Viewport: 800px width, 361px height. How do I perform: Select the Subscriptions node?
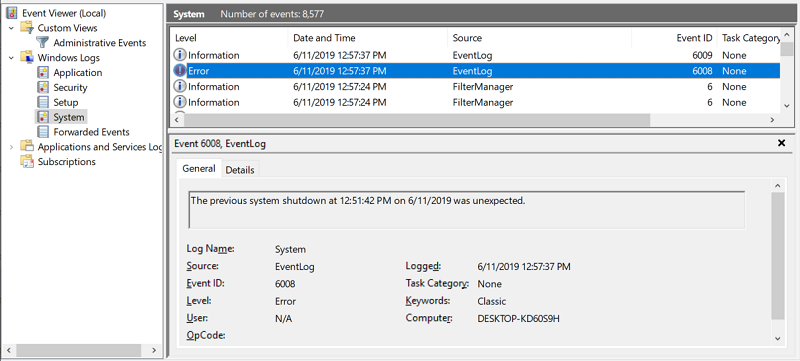(x=66, y=162)
